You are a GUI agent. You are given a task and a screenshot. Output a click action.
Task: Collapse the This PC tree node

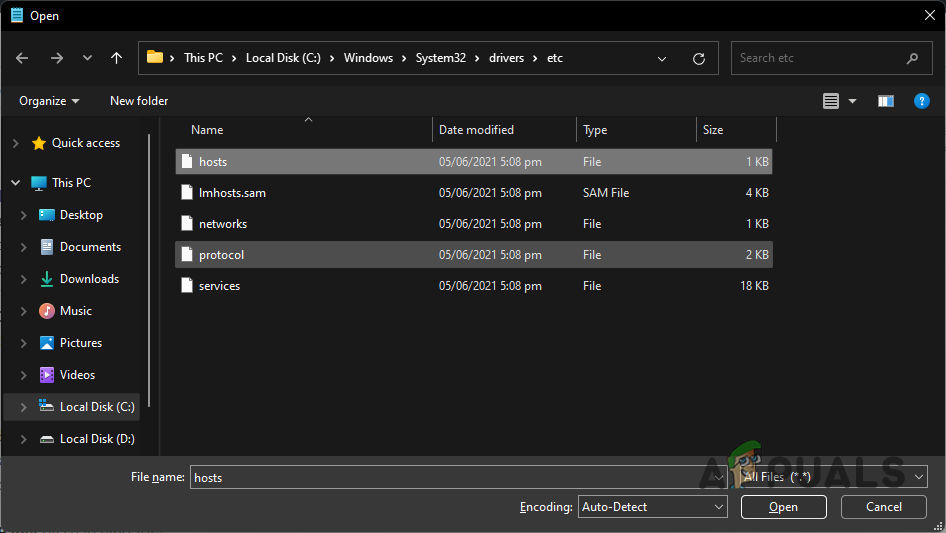click(15, 183)
